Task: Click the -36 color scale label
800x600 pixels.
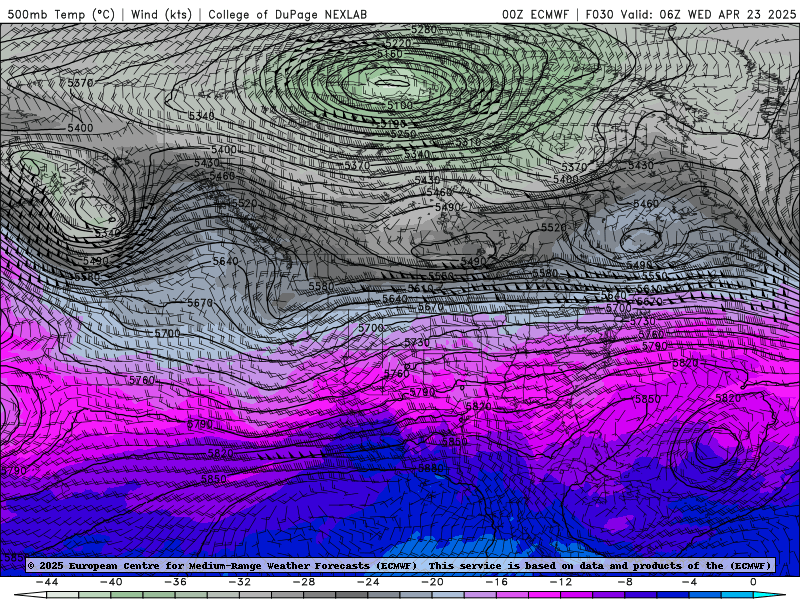Action: click(x=175, y=582)
